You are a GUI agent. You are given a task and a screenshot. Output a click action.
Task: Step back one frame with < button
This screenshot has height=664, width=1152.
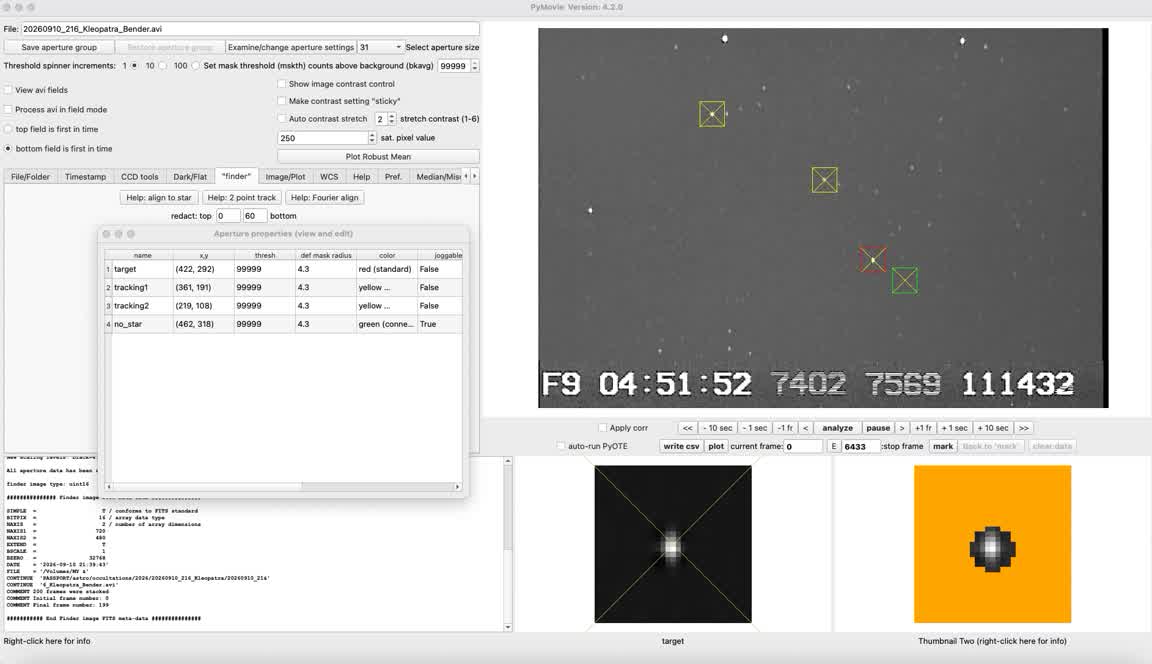click(805, 428)
